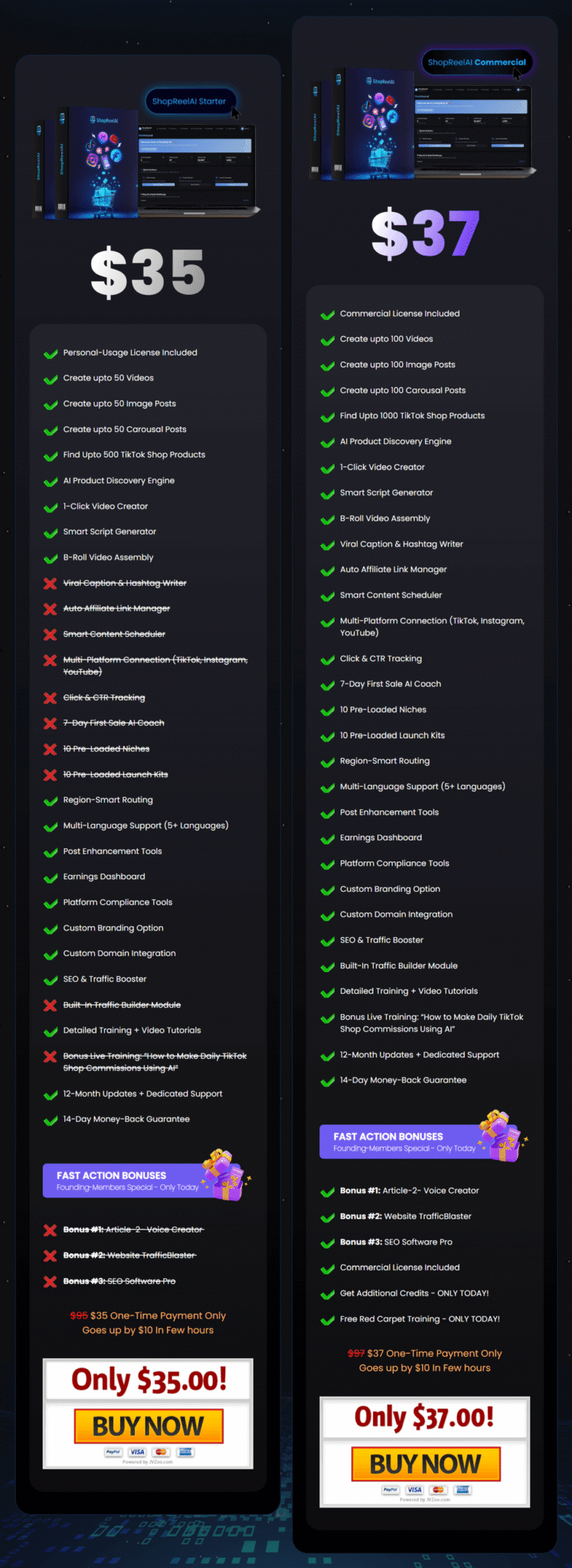The height and width of the screenshot is (1568, 572).
Task: Click the Visa icon in the $37 plan
Action: tap(414, 1489)
